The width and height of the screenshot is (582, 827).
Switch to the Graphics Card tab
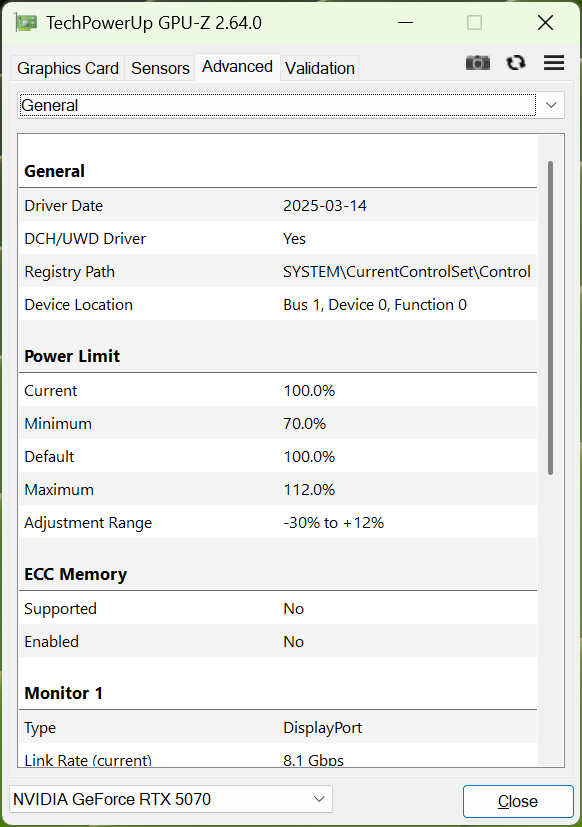(68, 68)
